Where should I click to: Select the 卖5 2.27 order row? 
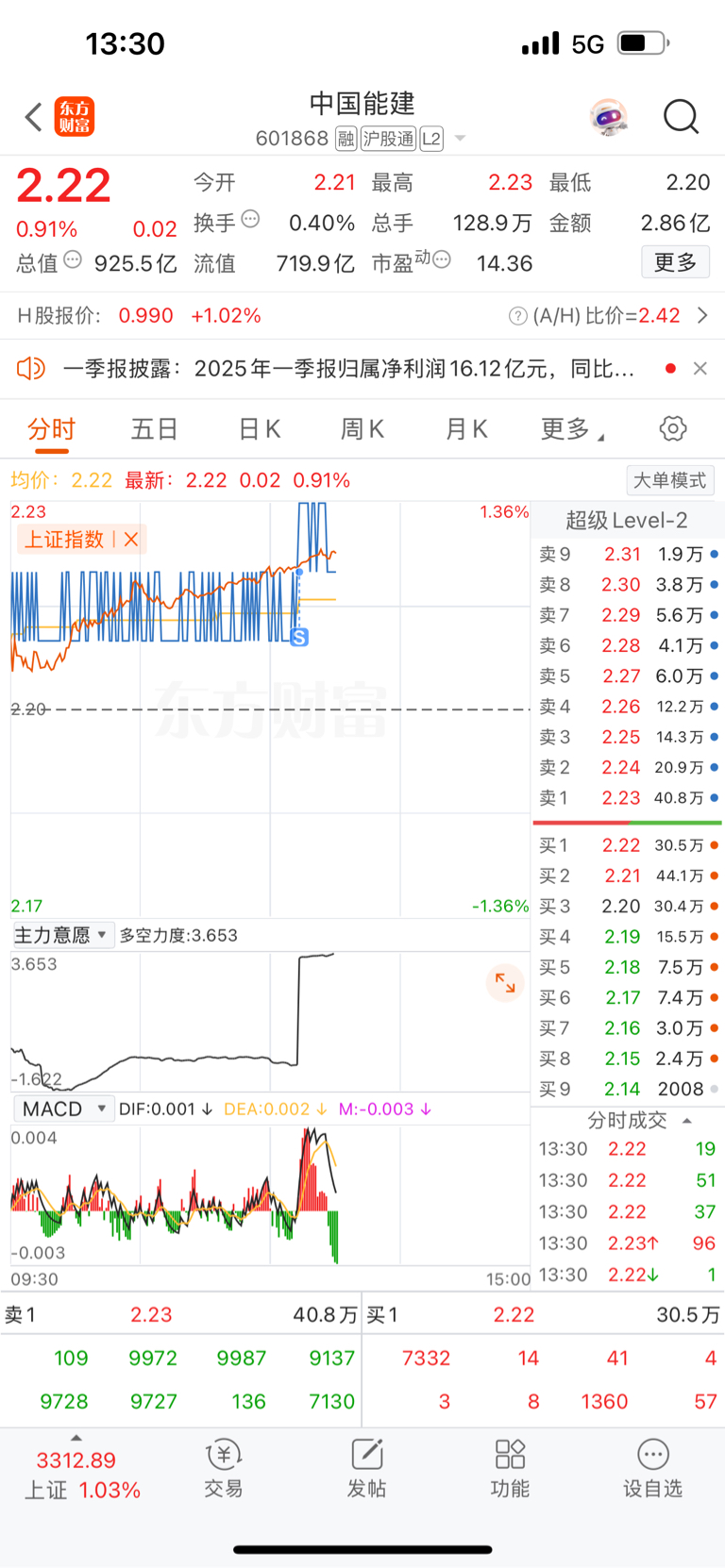coord(629,676)
